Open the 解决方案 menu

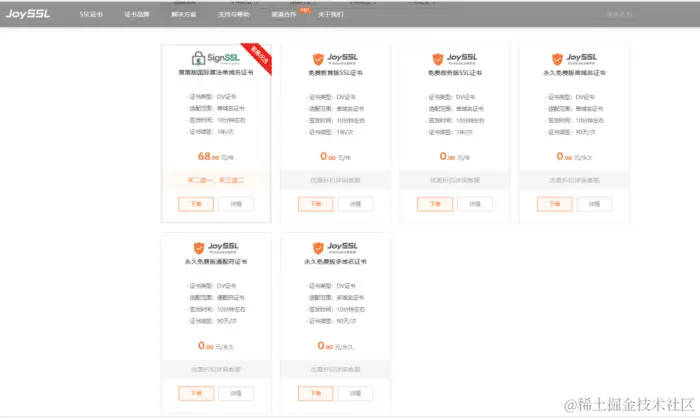click(x=184, y=14)
